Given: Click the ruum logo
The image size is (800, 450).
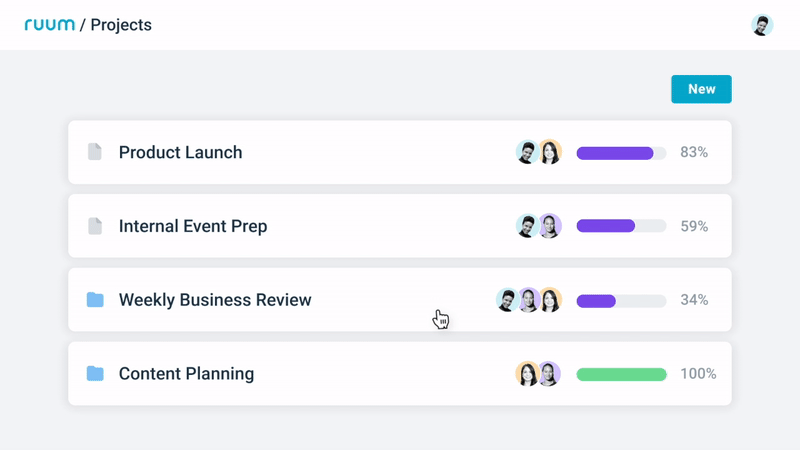Looking at the screenshot, I should 49,25.
